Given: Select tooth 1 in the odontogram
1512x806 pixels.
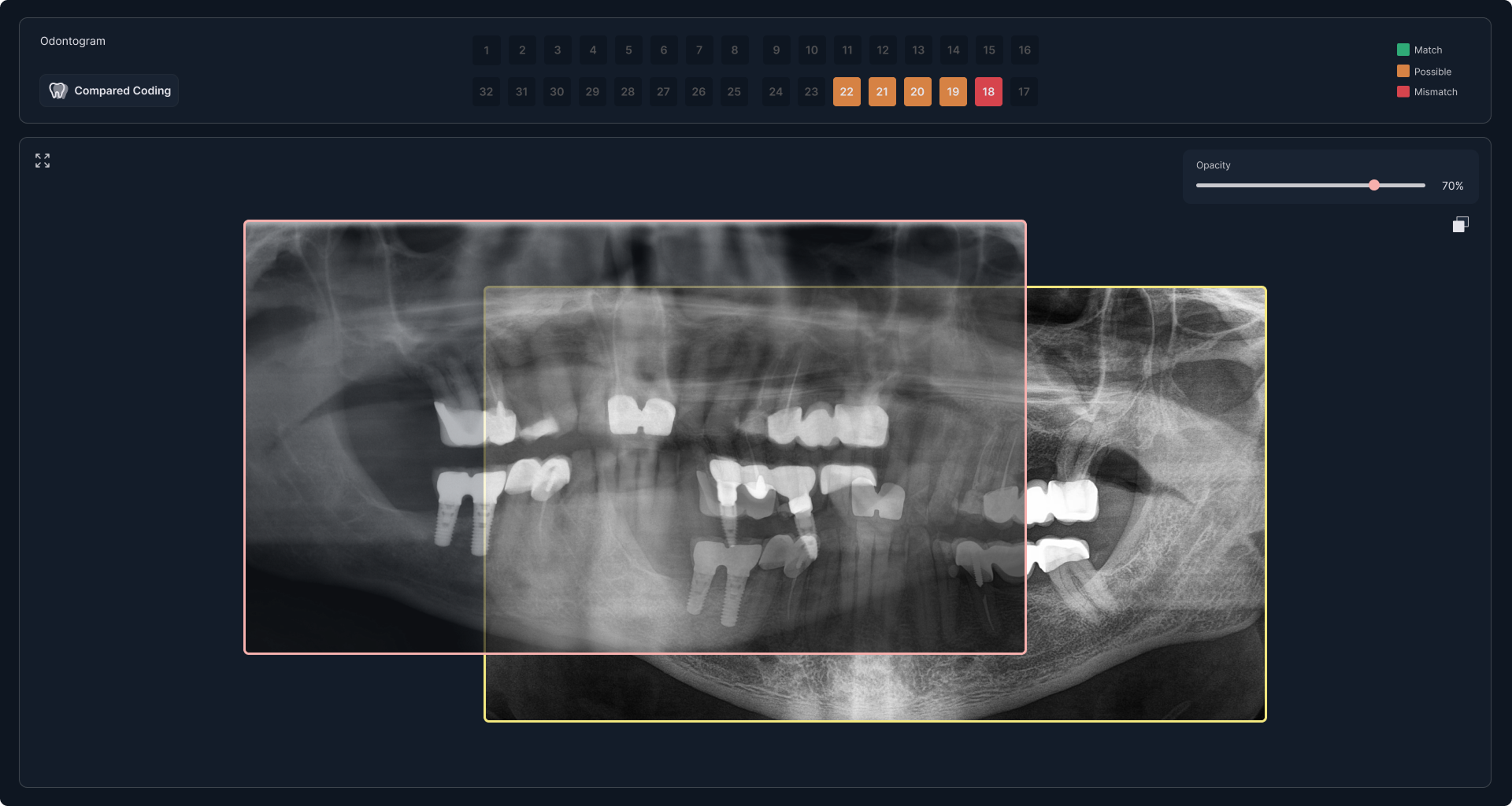Looking at the screenshot, I should tap(487, 50).
